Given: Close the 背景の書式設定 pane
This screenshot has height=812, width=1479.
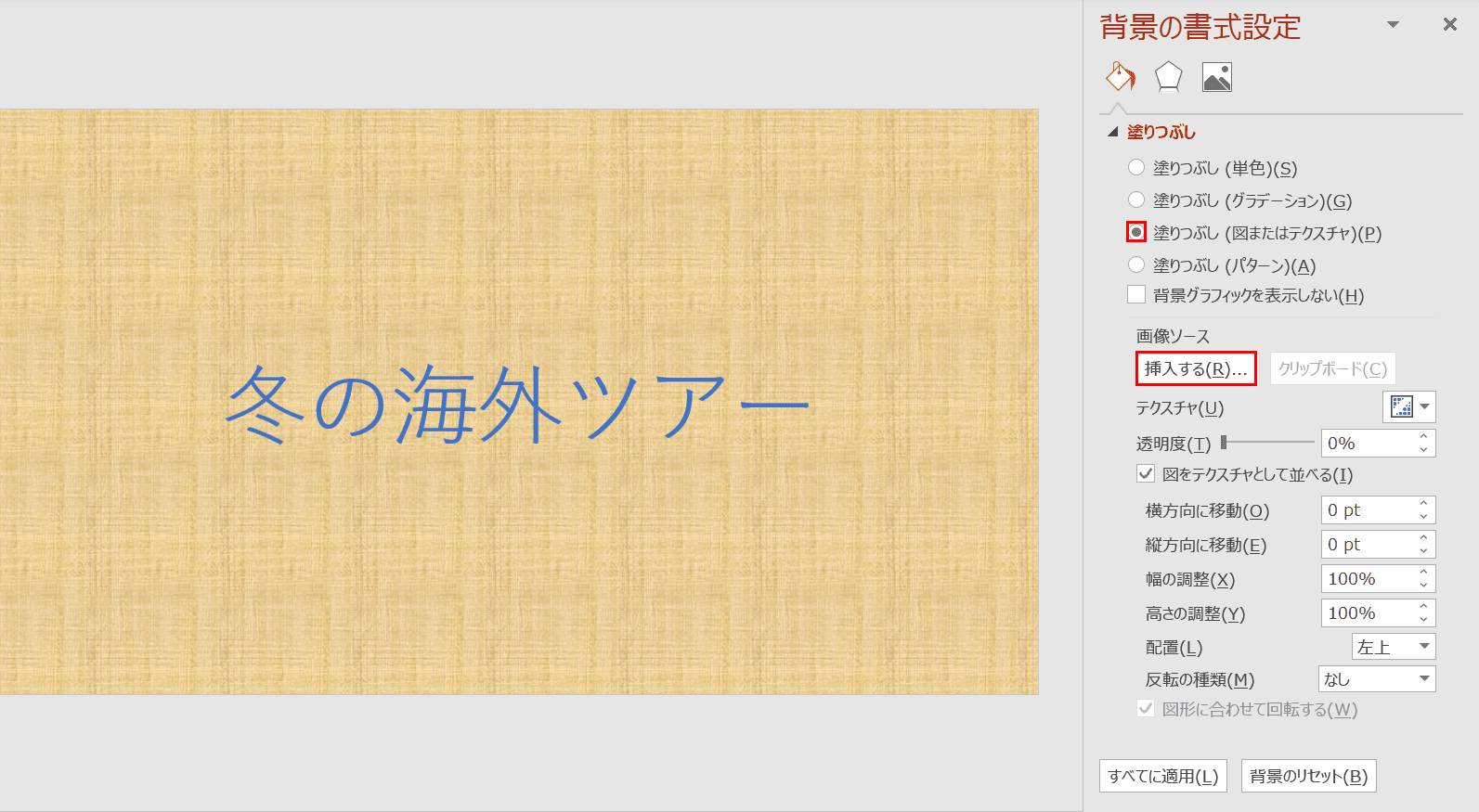Looking at the screenshot, I should [x=1449, y=25].
